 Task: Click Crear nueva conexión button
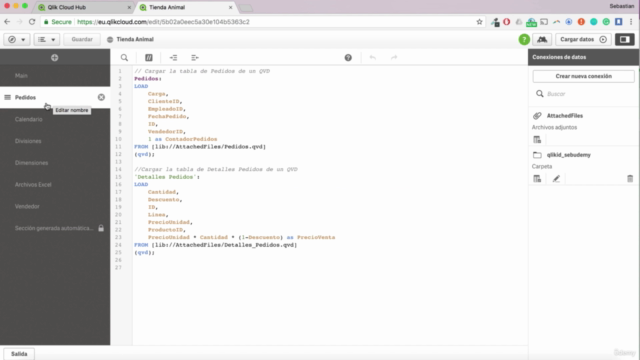click(583, 76)
